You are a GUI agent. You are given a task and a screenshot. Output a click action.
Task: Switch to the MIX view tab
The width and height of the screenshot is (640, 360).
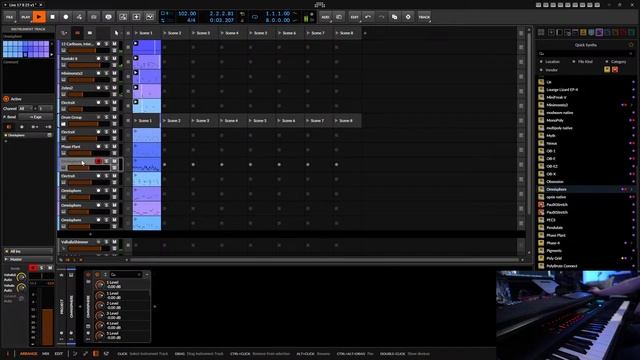(x=46, y=354)
